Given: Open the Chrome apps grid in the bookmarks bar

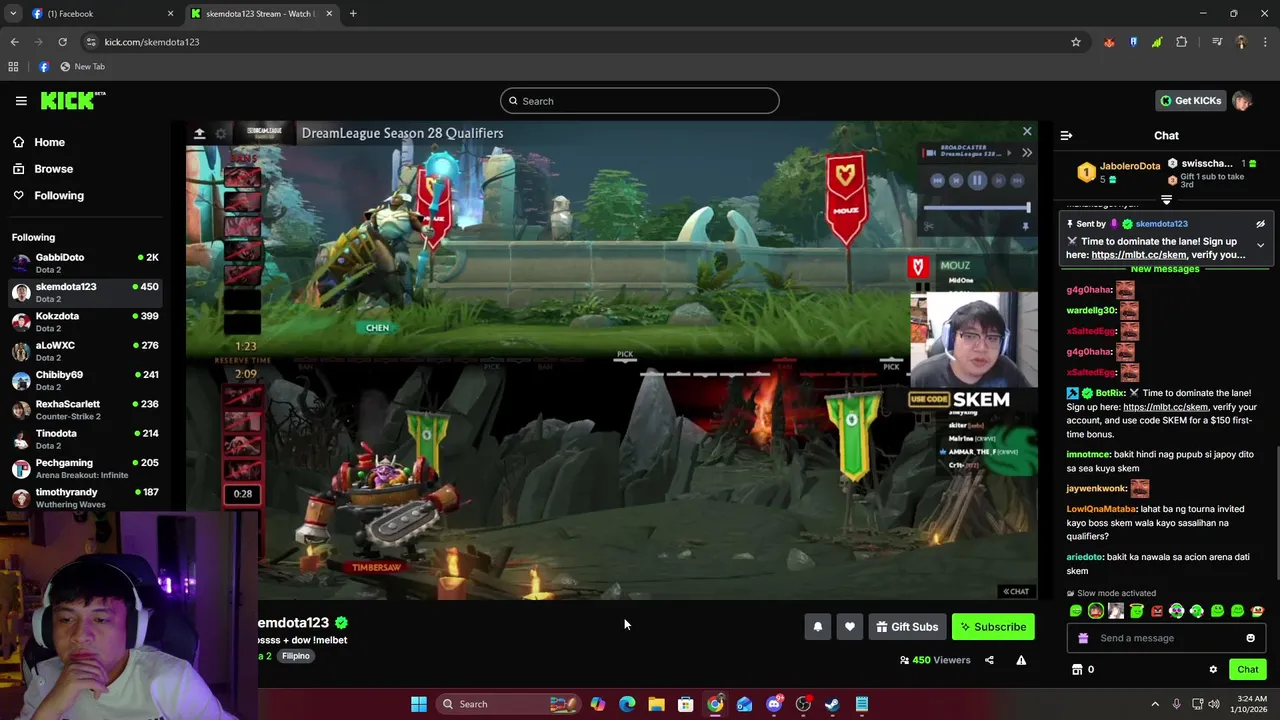Looking at the screenshot, I should (x=13, y=67).
